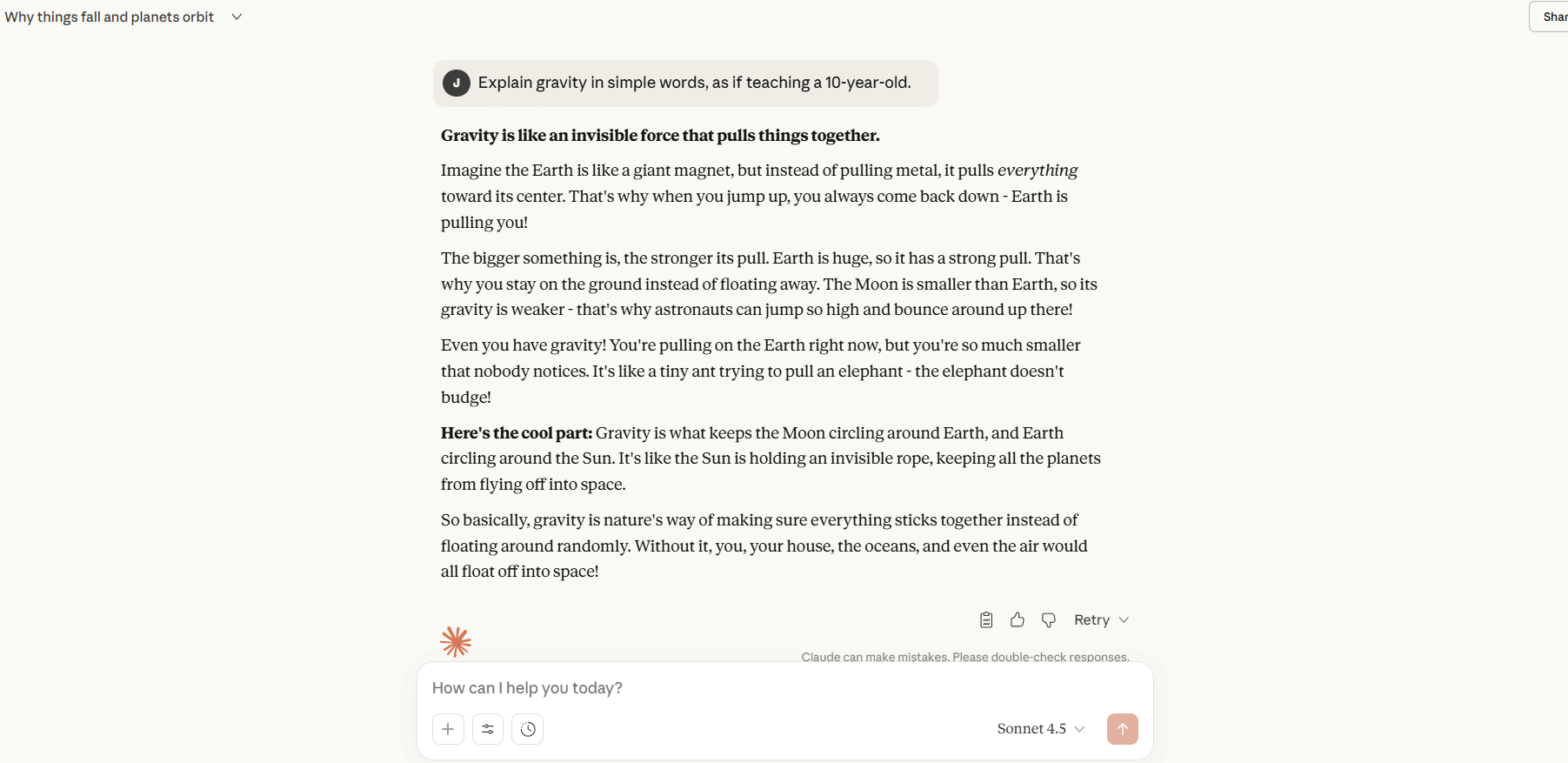This screenshot has width=1568, height=763.
Task: Click the "Claude can make mistakes" disclaimer text
Action: 965,657
